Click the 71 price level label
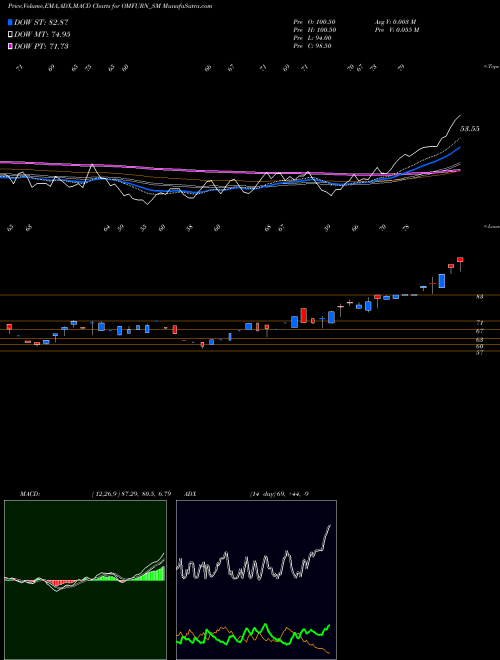 (479, 323)
